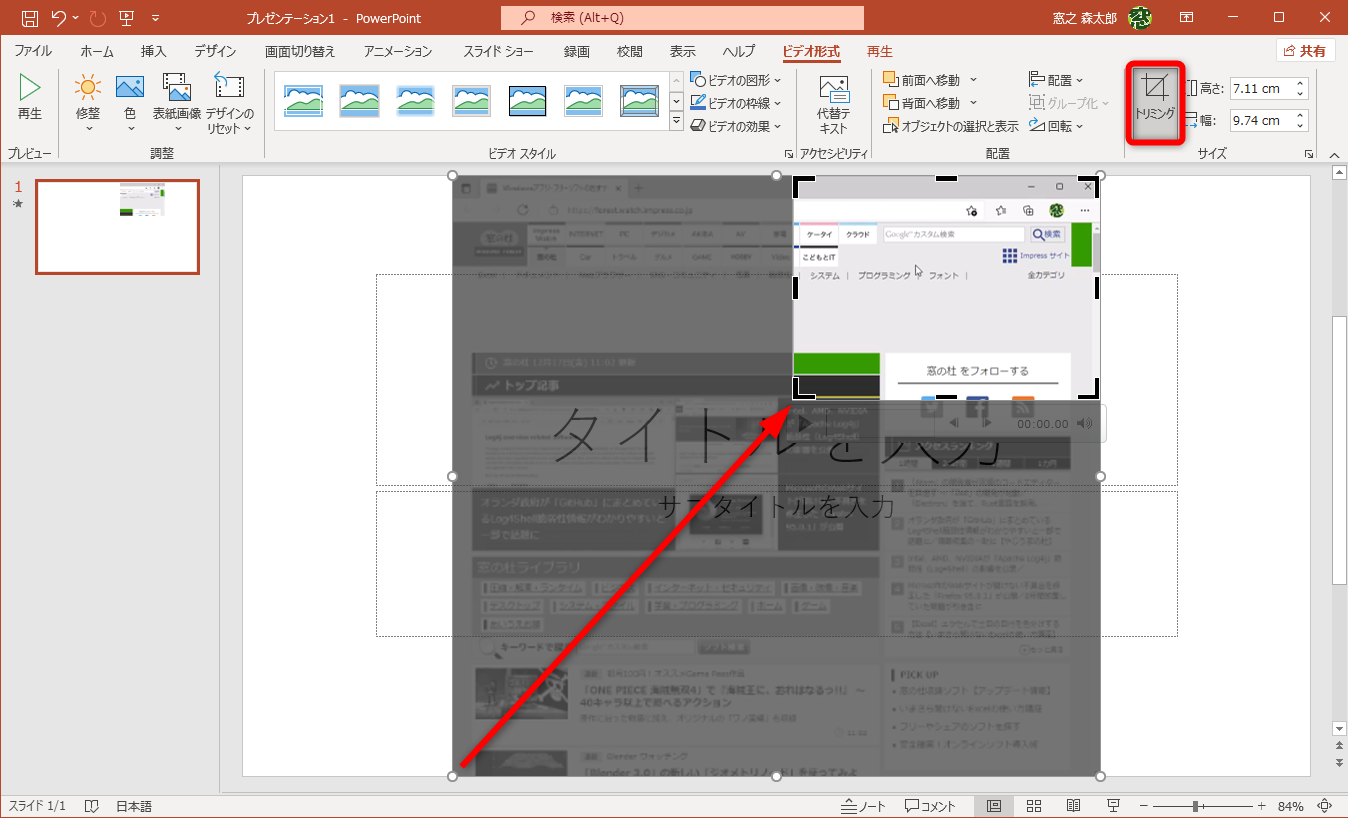Jump to the next slide with double-arrow button

1340,762
